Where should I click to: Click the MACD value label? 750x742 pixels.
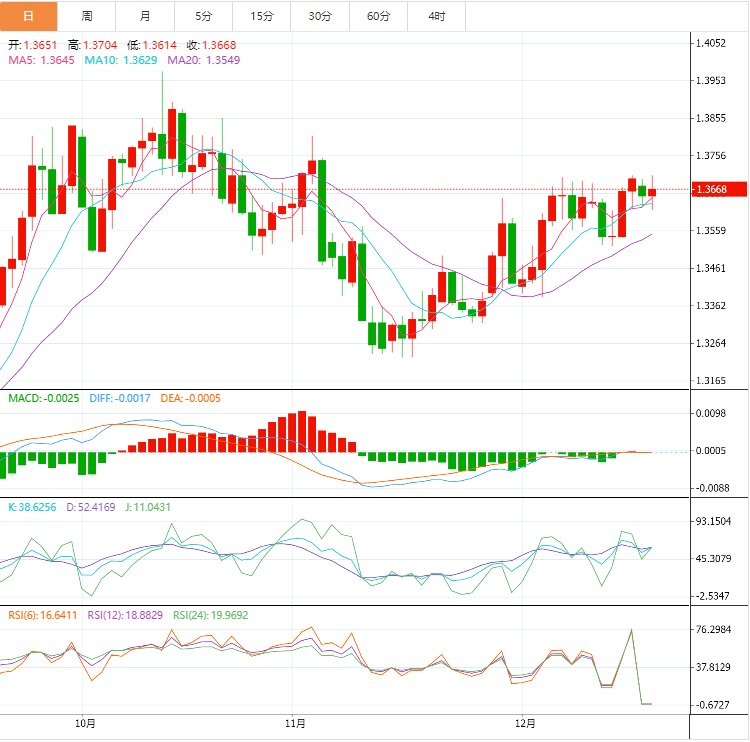click(x=42, y=398)
